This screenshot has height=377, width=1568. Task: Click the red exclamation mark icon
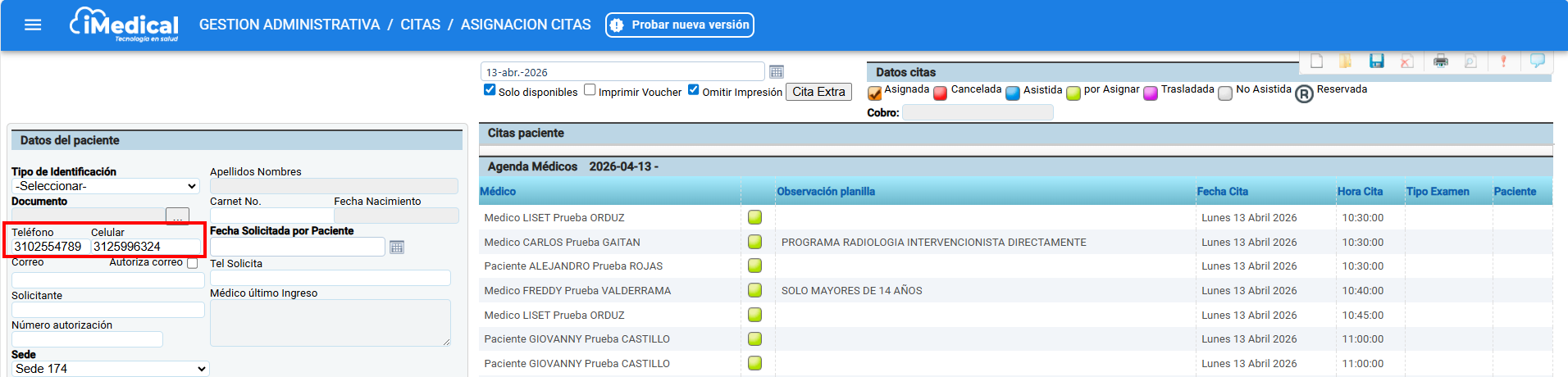point(1503,61)
